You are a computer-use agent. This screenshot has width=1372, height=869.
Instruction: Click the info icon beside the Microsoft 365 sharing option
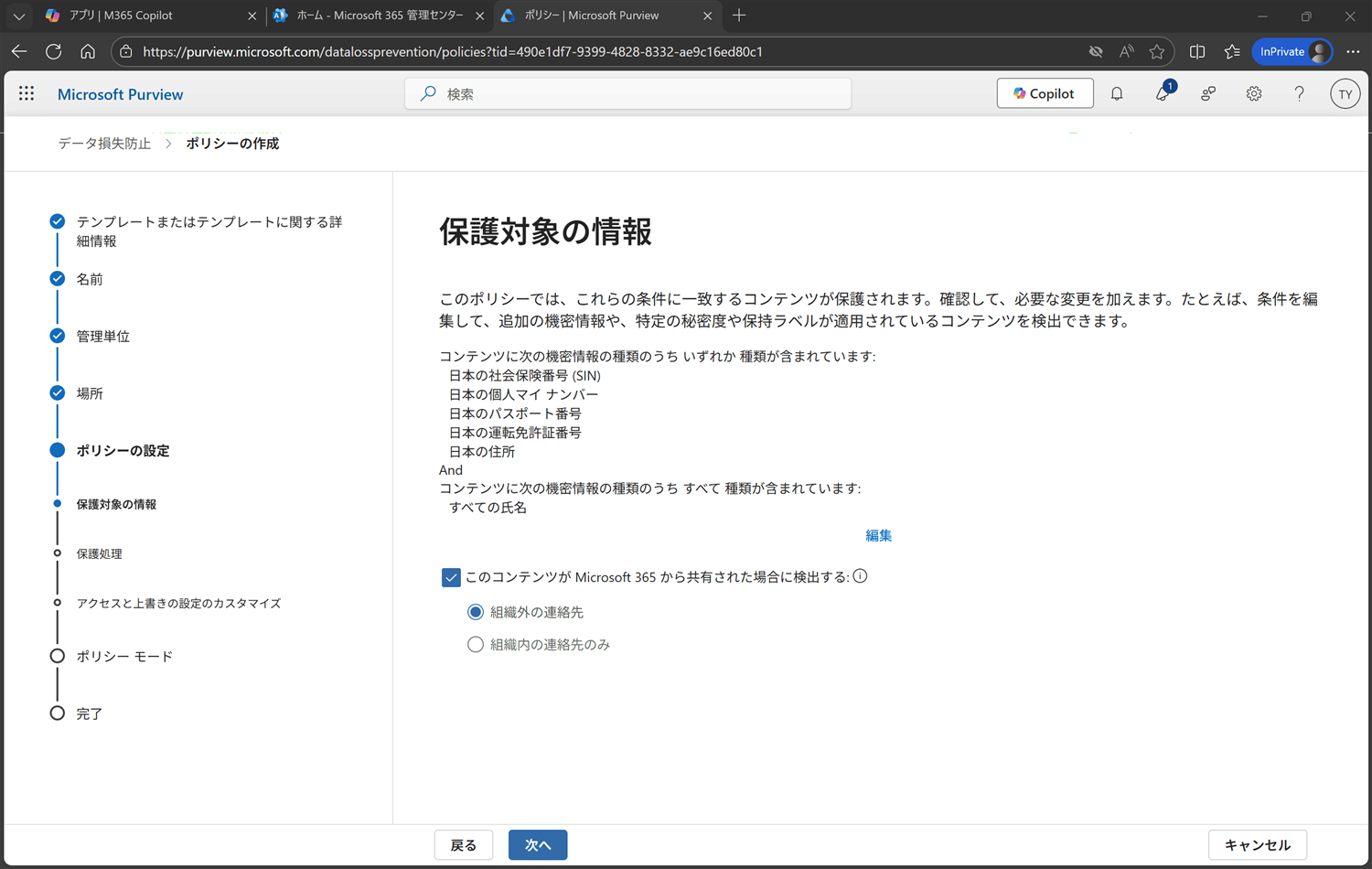point(860,576)
